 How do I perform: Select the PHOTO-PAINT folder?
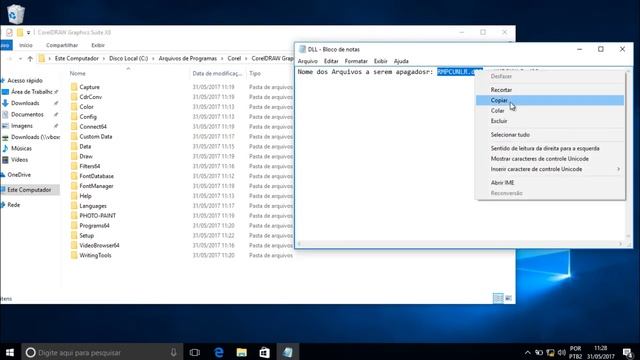(x=97, y=216)
